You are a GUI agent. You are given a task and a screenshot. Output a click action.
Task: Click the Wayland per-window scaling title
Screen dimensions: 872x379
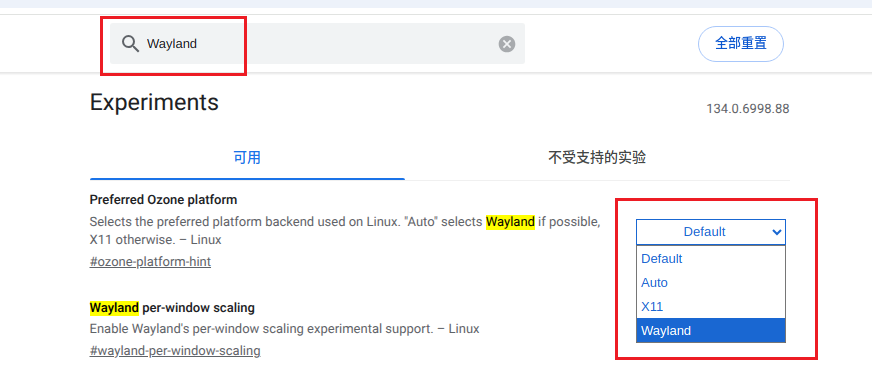point(172,307)
